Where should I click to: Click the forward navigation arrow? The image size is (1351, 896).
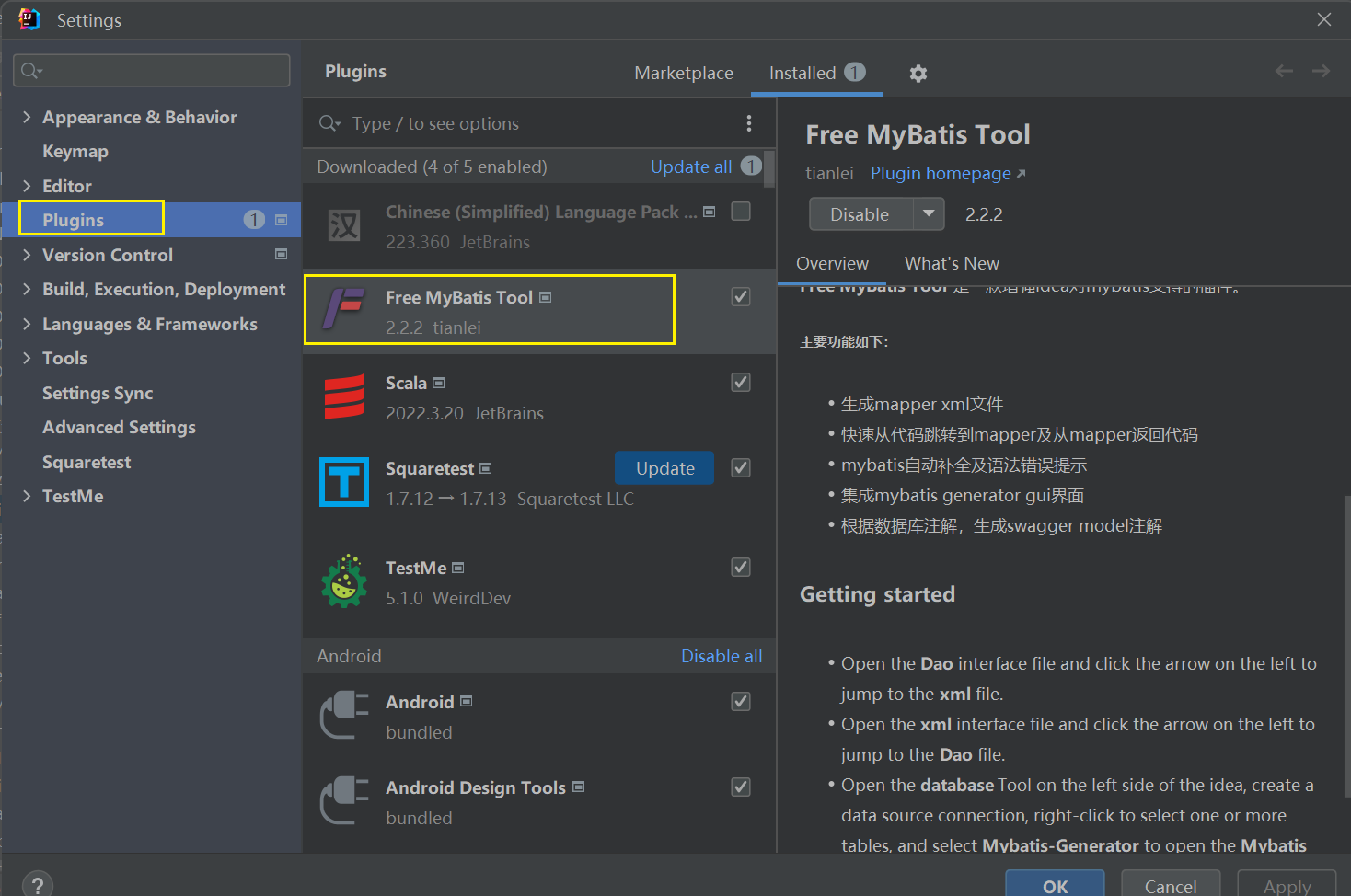1321,71
